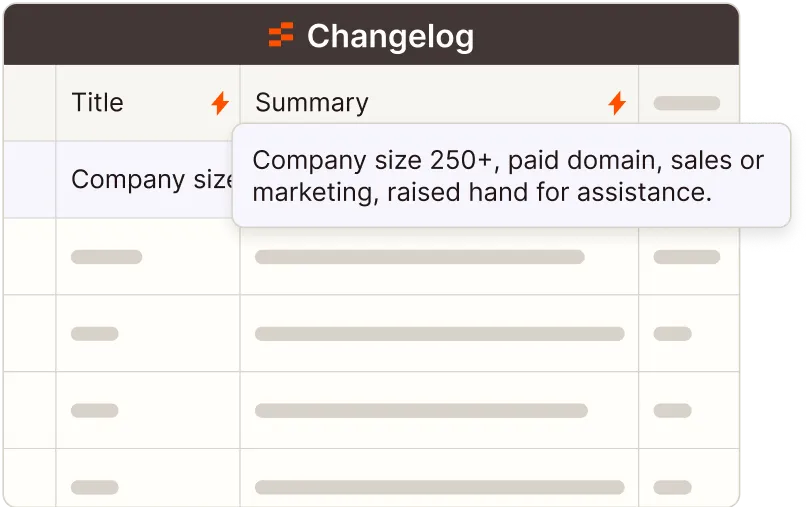
Task: Click the orange Changelog logo icon
Action: tap(281, 36)
